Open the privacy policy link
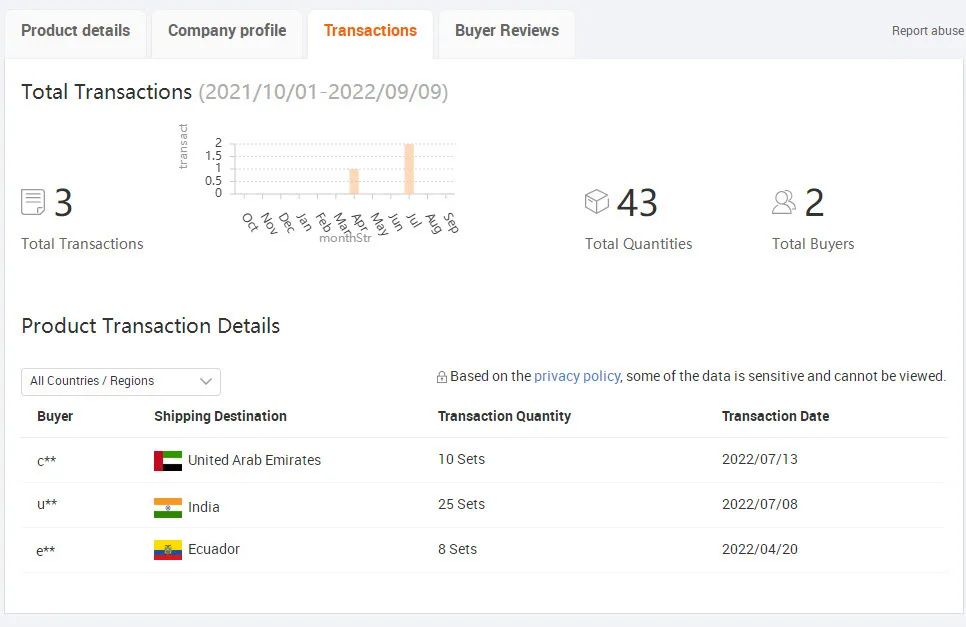This screenshot has height=627, width=966. point(577,376)
